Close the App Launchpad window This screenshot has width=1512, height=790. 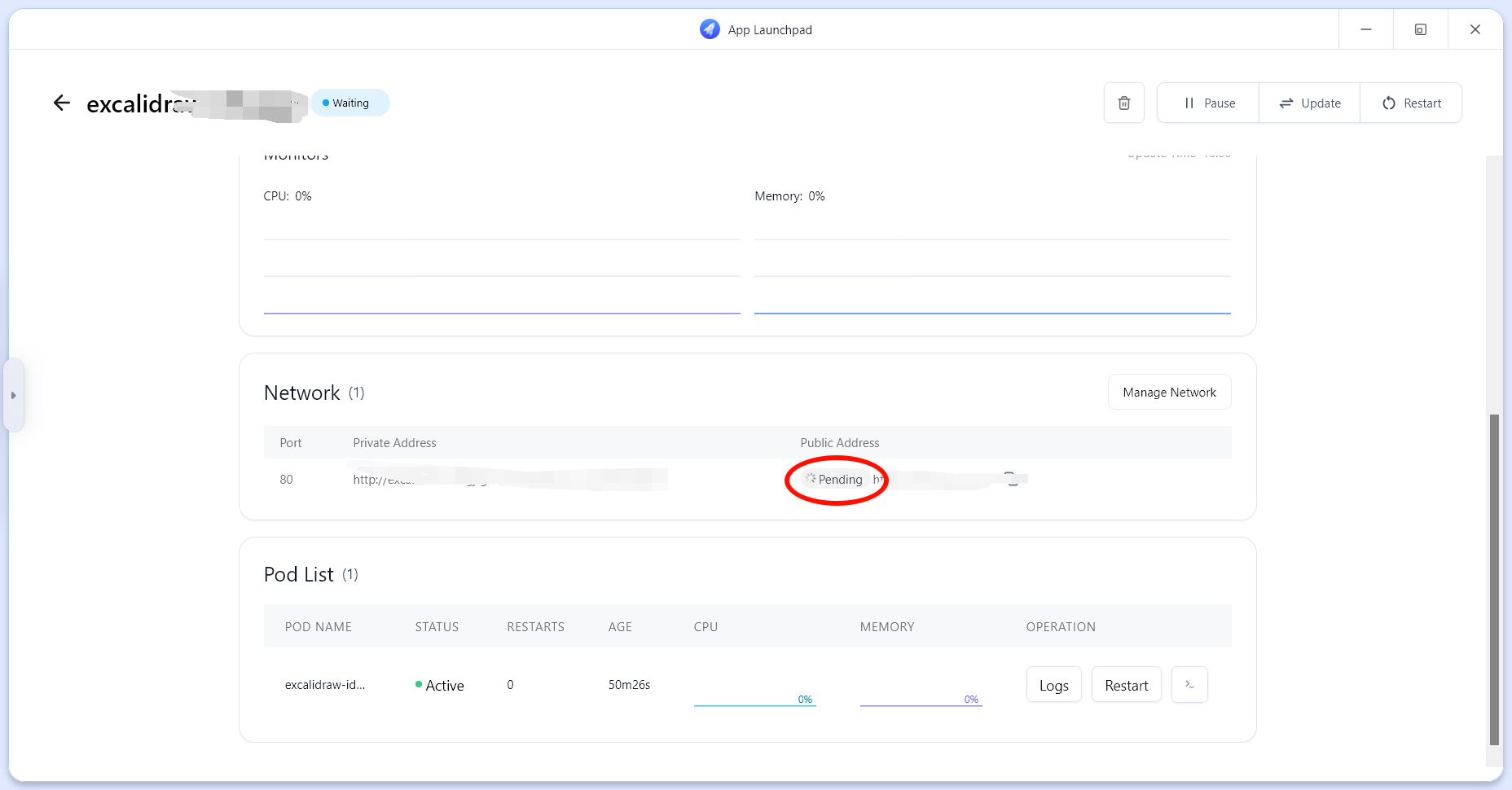(x=1475, y=29)
